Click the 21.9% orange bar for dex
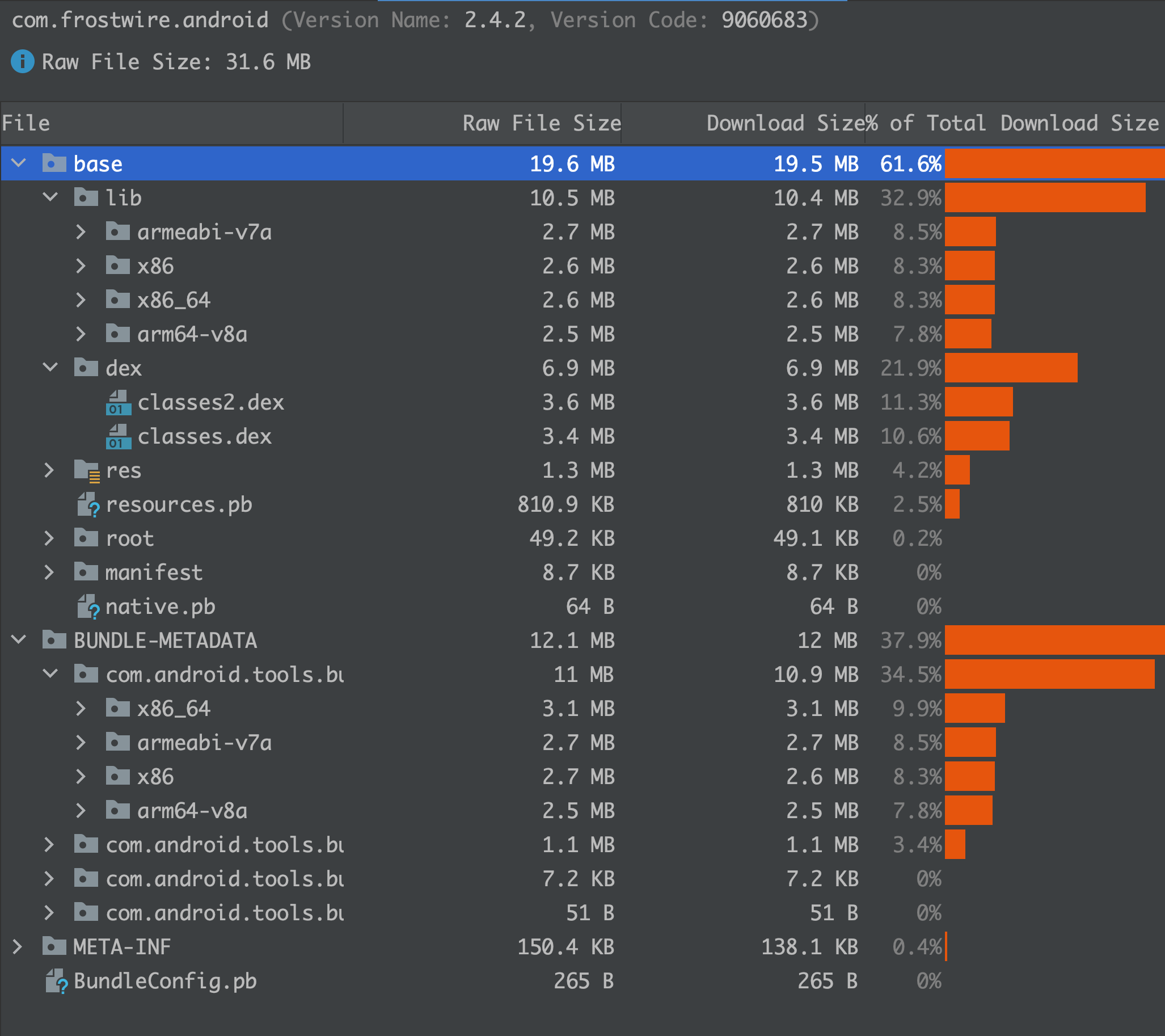 tap(1011, 368)
